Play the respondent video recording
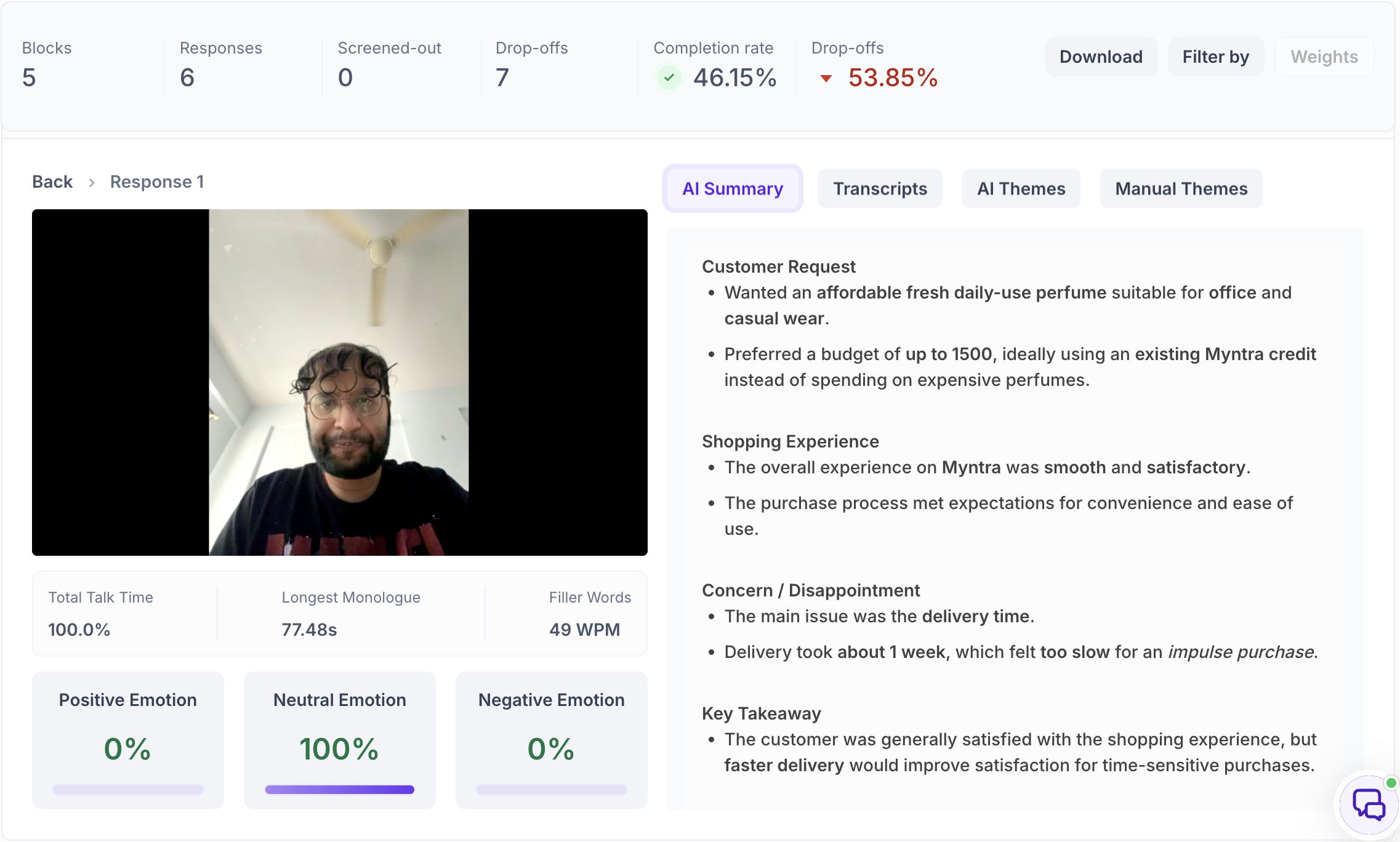Screen dimensions: 1400x842 pos(339,382)
